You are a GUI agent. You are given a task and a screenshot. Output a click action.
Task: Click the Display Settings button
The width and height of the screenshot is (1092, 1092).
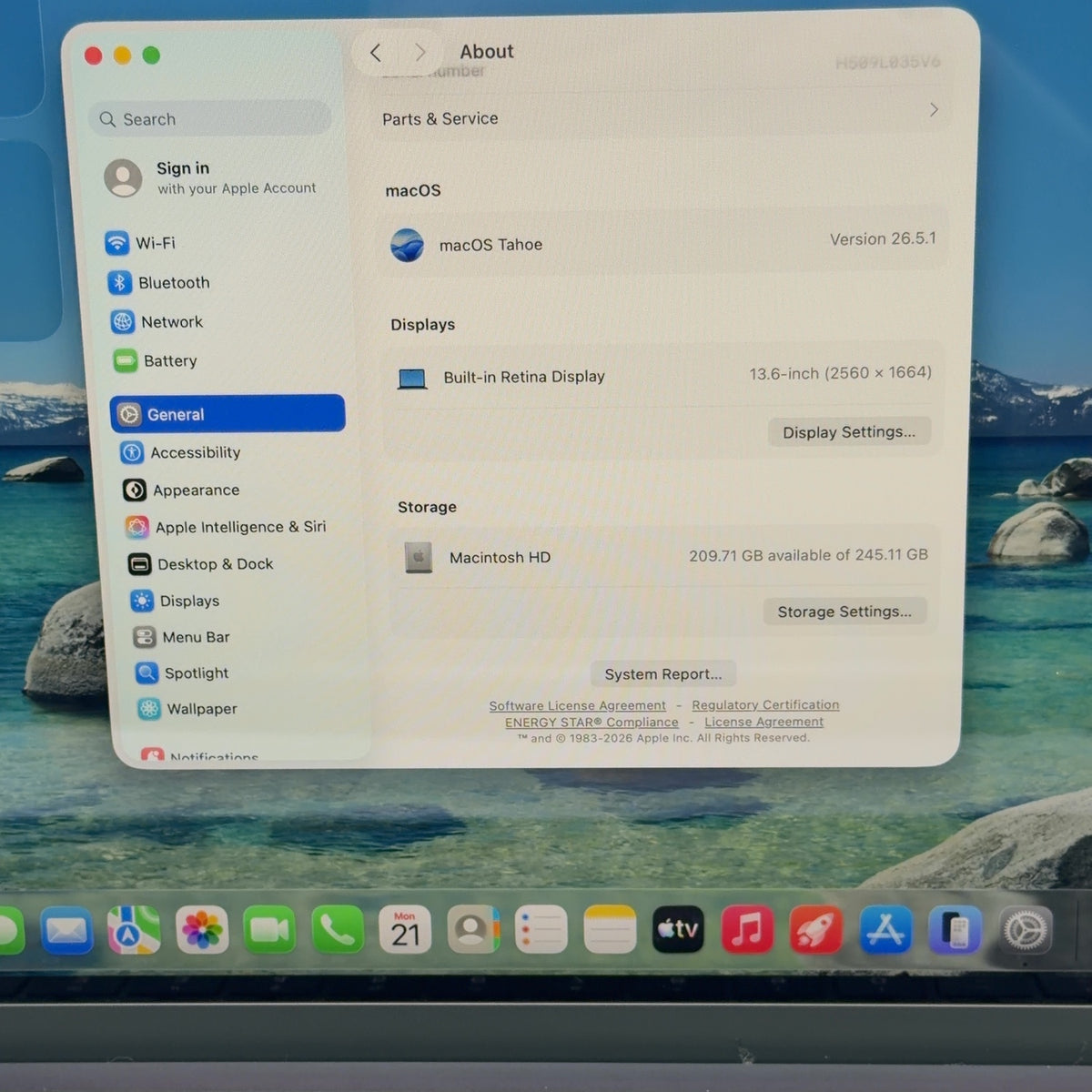(849, 431)
